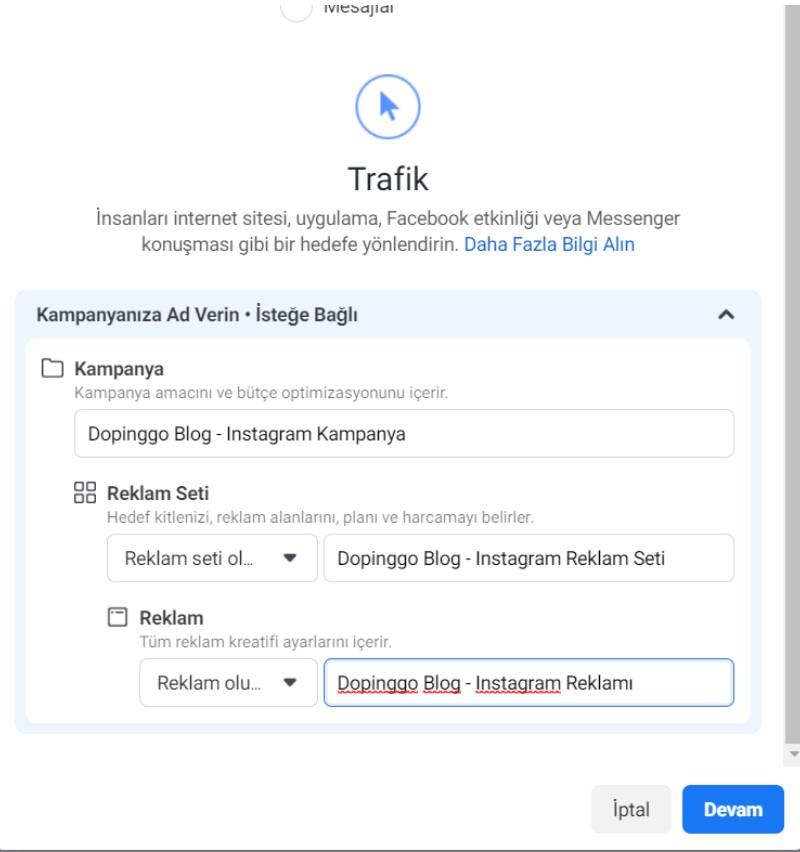Click the 'Reklam Seti' section label
This screenshot has width=800, height=852.
point(158,493)
